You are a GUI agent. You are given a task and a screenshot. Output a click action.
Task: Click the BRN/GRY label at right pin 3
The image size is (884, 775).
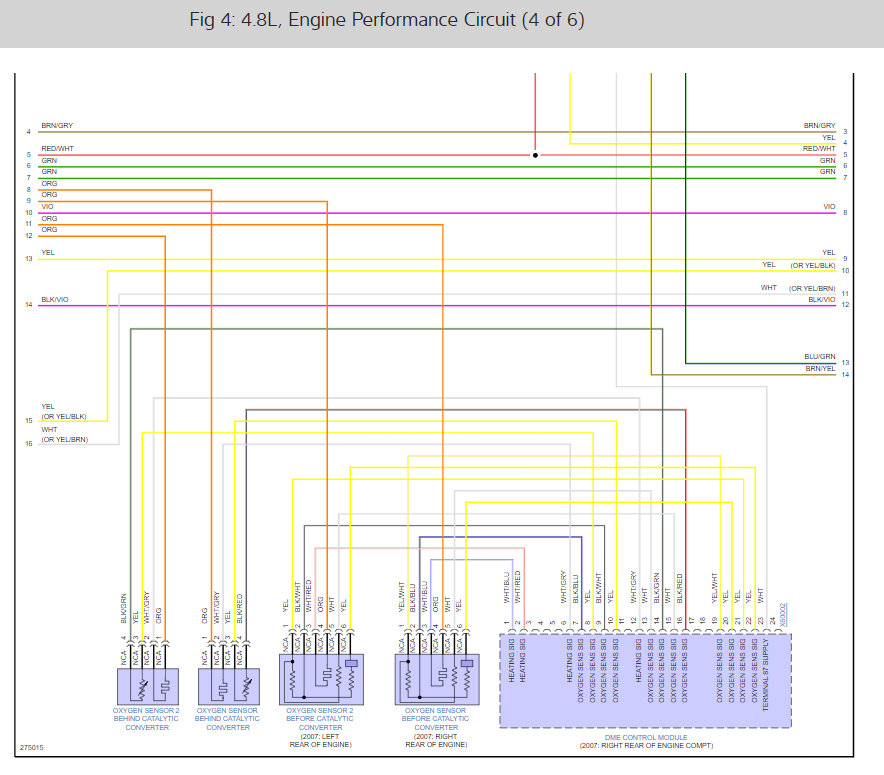pyautogui.click(x=819, y=126)
